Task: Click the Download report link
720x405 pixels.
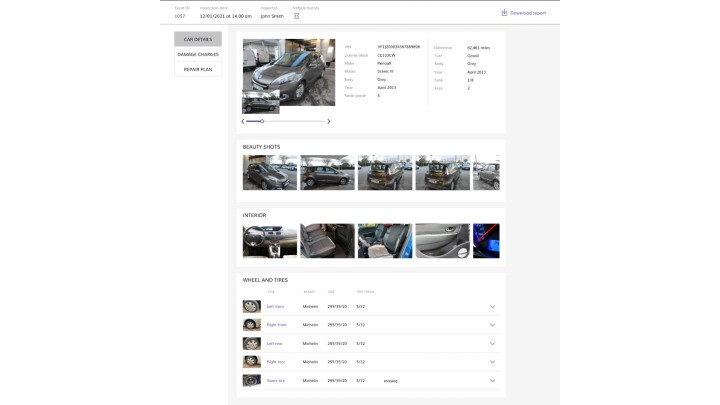Action: pyautogui.click(x=528, y=13)
